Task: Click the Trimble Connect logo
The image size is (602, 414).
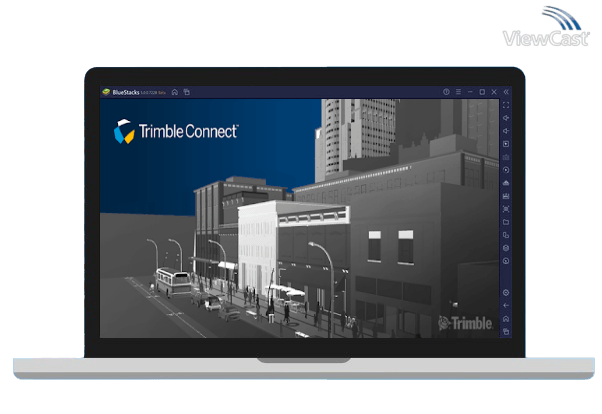Action: [x=176, y=131]
